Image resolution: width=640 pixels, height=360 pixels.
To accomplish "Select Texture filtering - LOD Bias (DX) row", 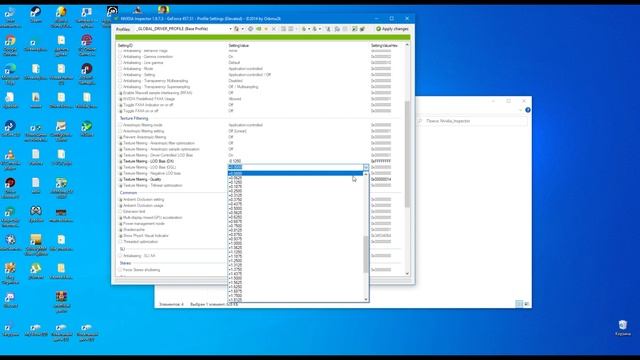I will pyautogui.click(x=260, y=161).
